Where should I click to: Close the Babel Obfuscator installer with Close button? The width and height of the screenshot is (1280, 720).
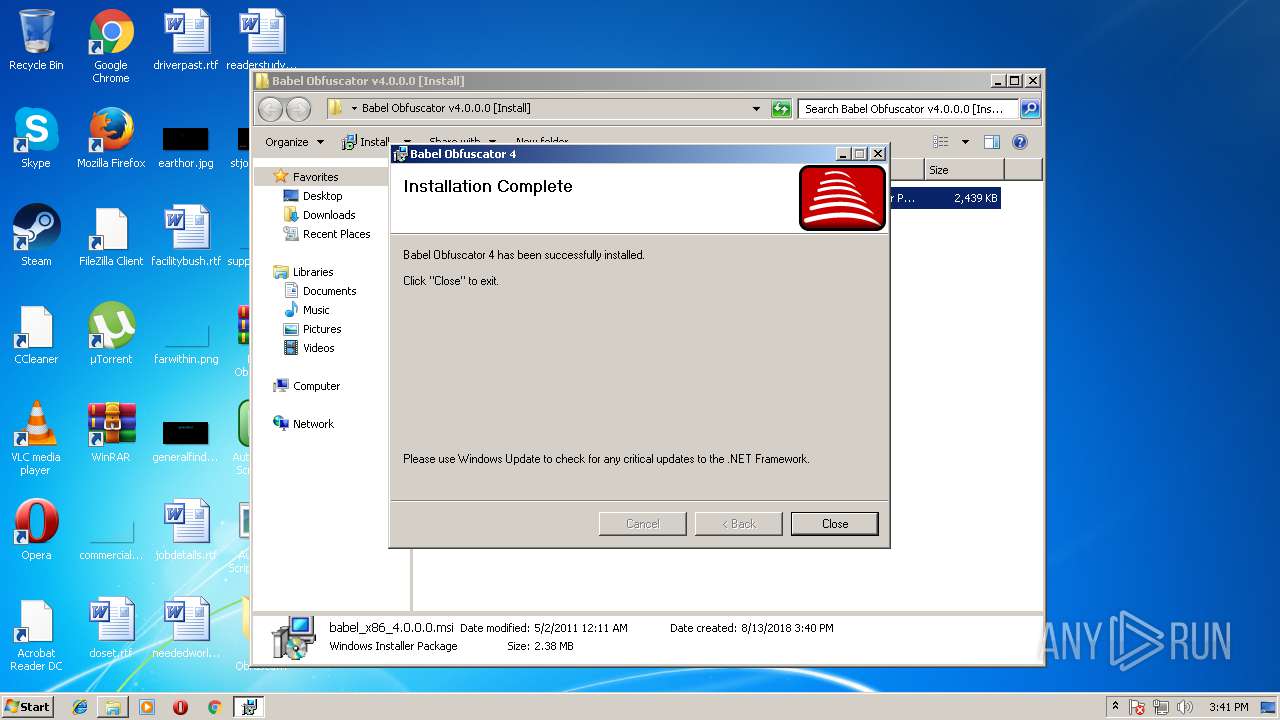[834, 523]
